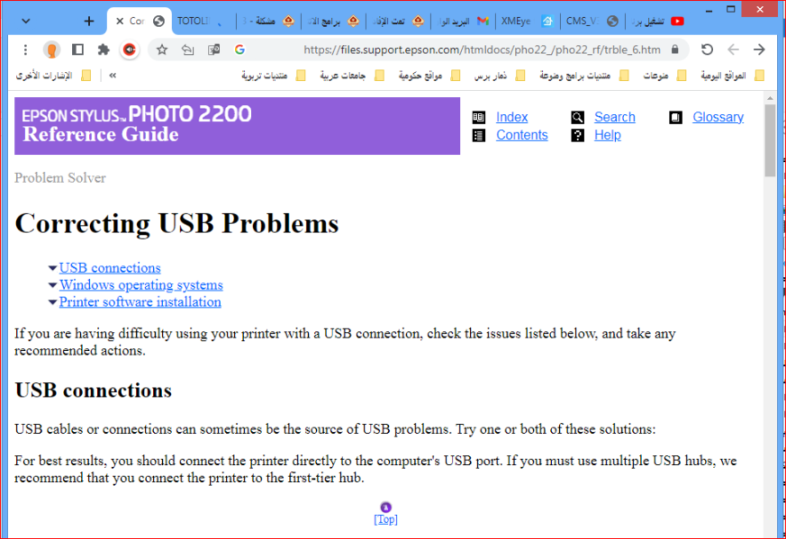Click arrow beside USB connections link
Viewport: 786px width, 539px height.
[x=53, y=268]
